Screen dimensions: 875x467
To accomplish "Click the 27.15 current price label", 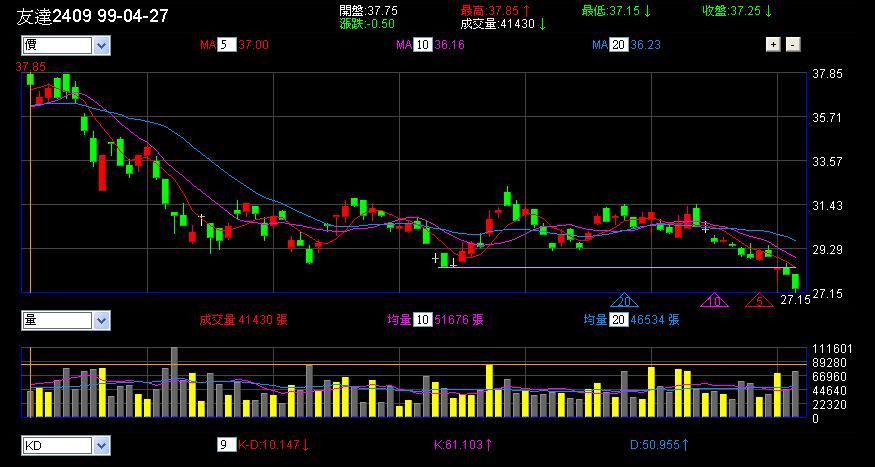I will click(794, 300).
